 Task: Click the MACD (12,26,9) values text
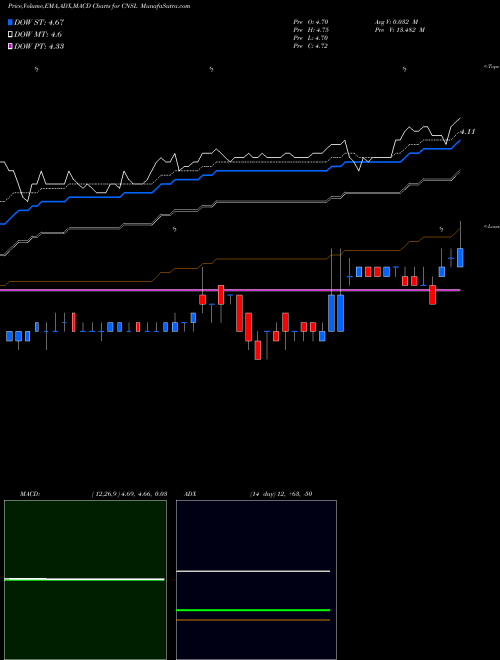(129, 494)
